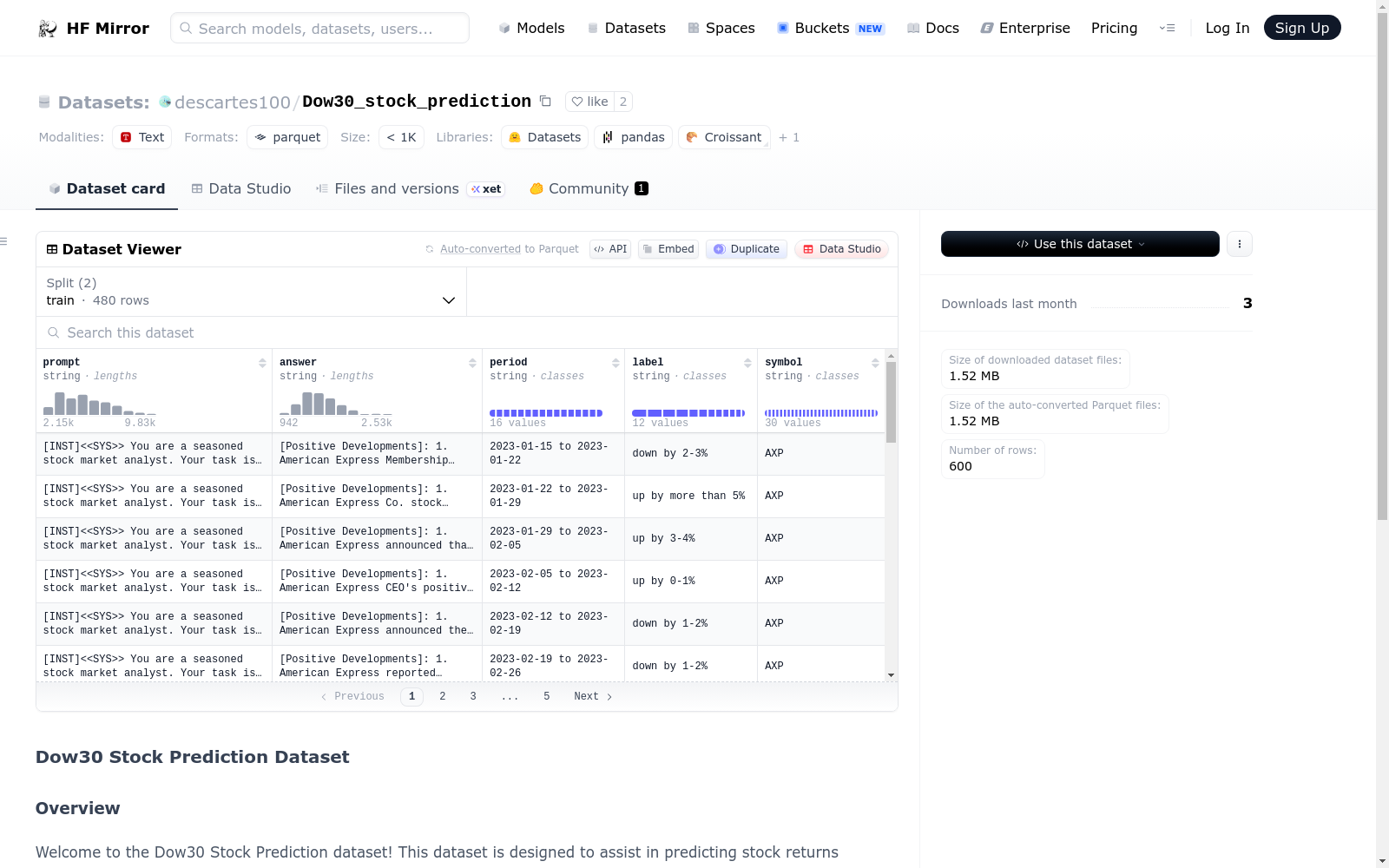1389x868 pixels.
Task: Click the like count 2
Action: click(x=623, y=102)
